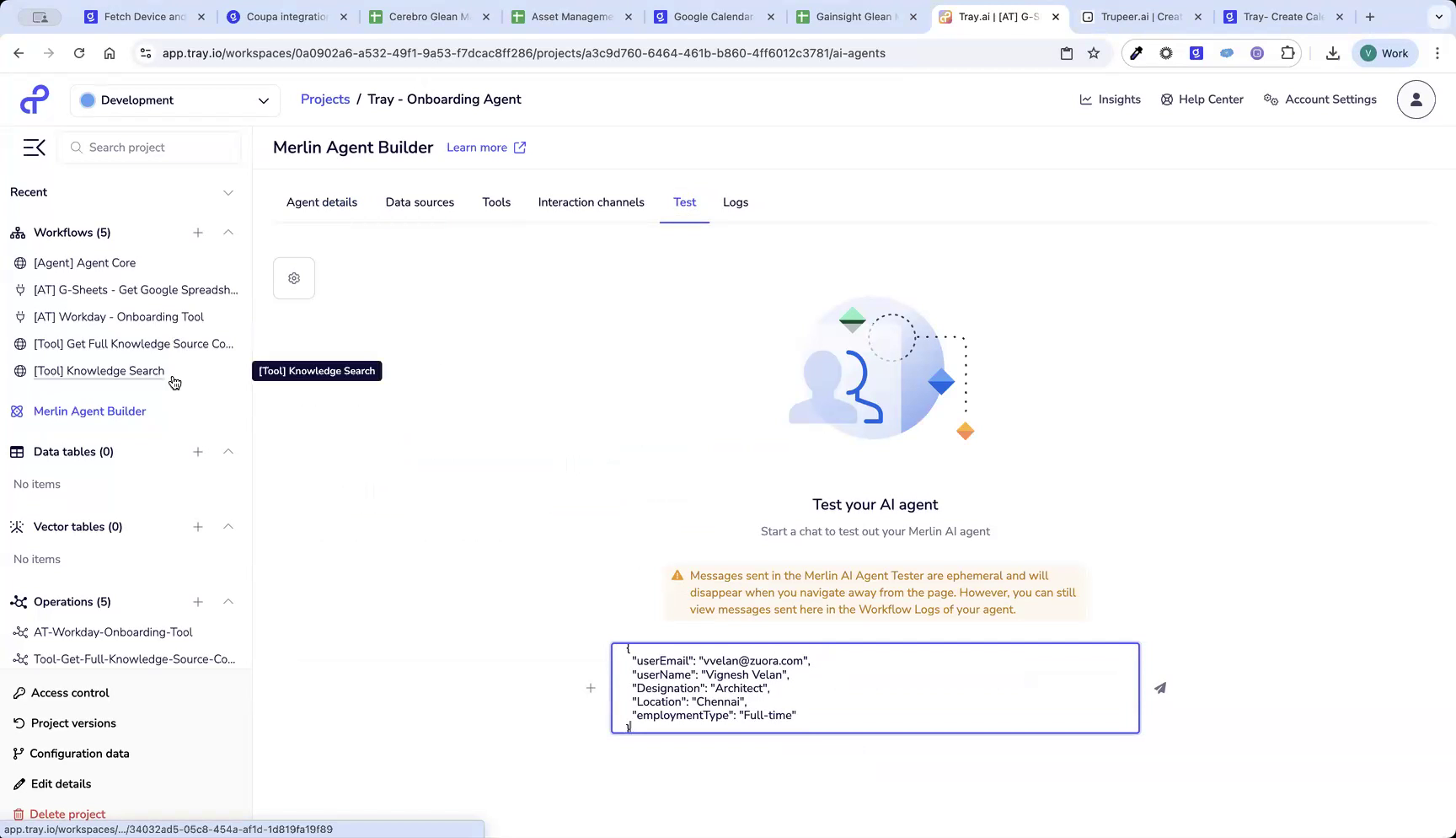Select the [Tool] Knowledge Search workflow
The width and height of the screenshot is (1456, 838).
pyautogui.click(x=99, y=371)
